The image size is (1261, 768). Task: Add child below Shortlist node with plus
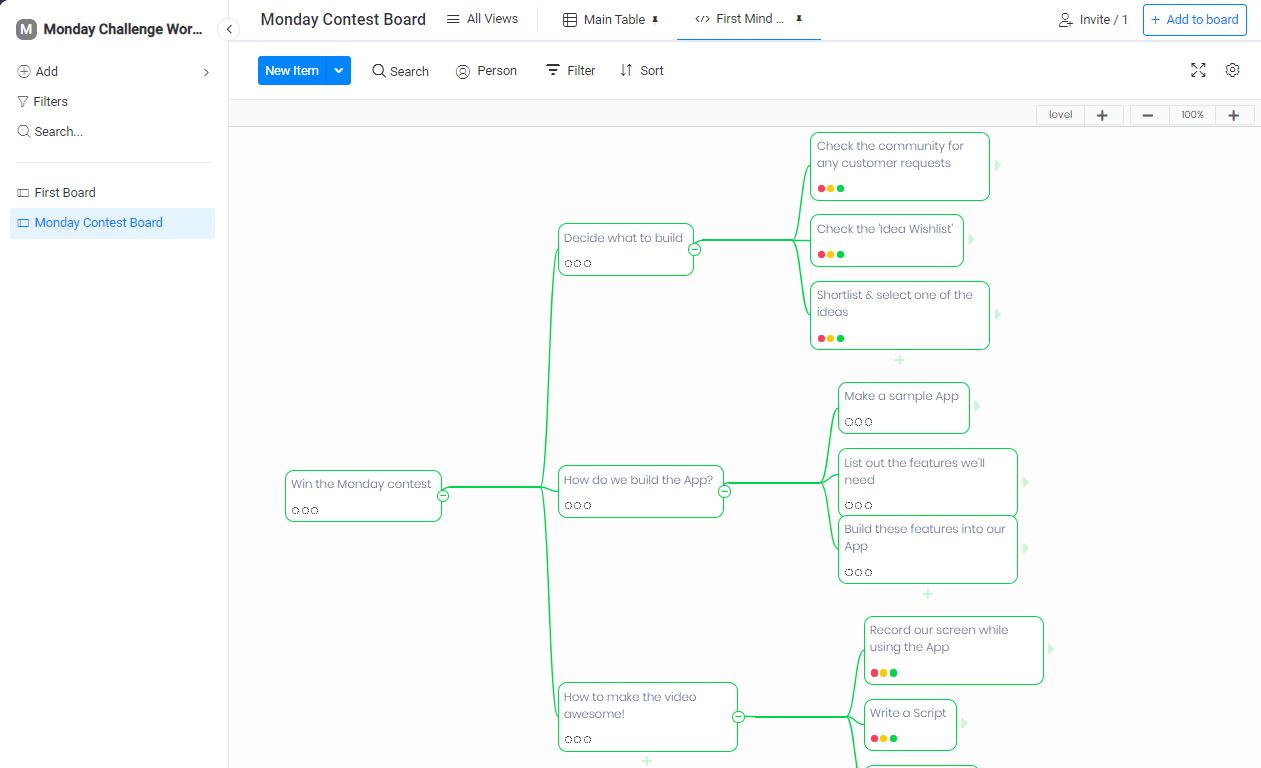[900, 360]
